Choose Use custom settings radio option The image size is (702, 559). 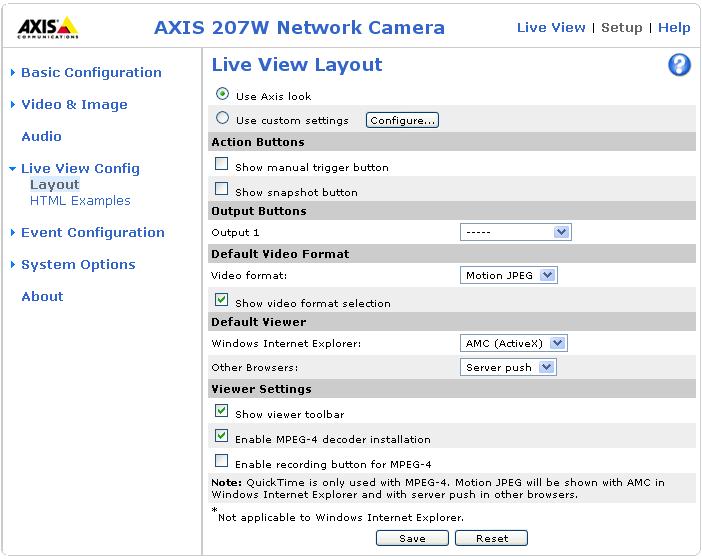click(x=223, y=118)
